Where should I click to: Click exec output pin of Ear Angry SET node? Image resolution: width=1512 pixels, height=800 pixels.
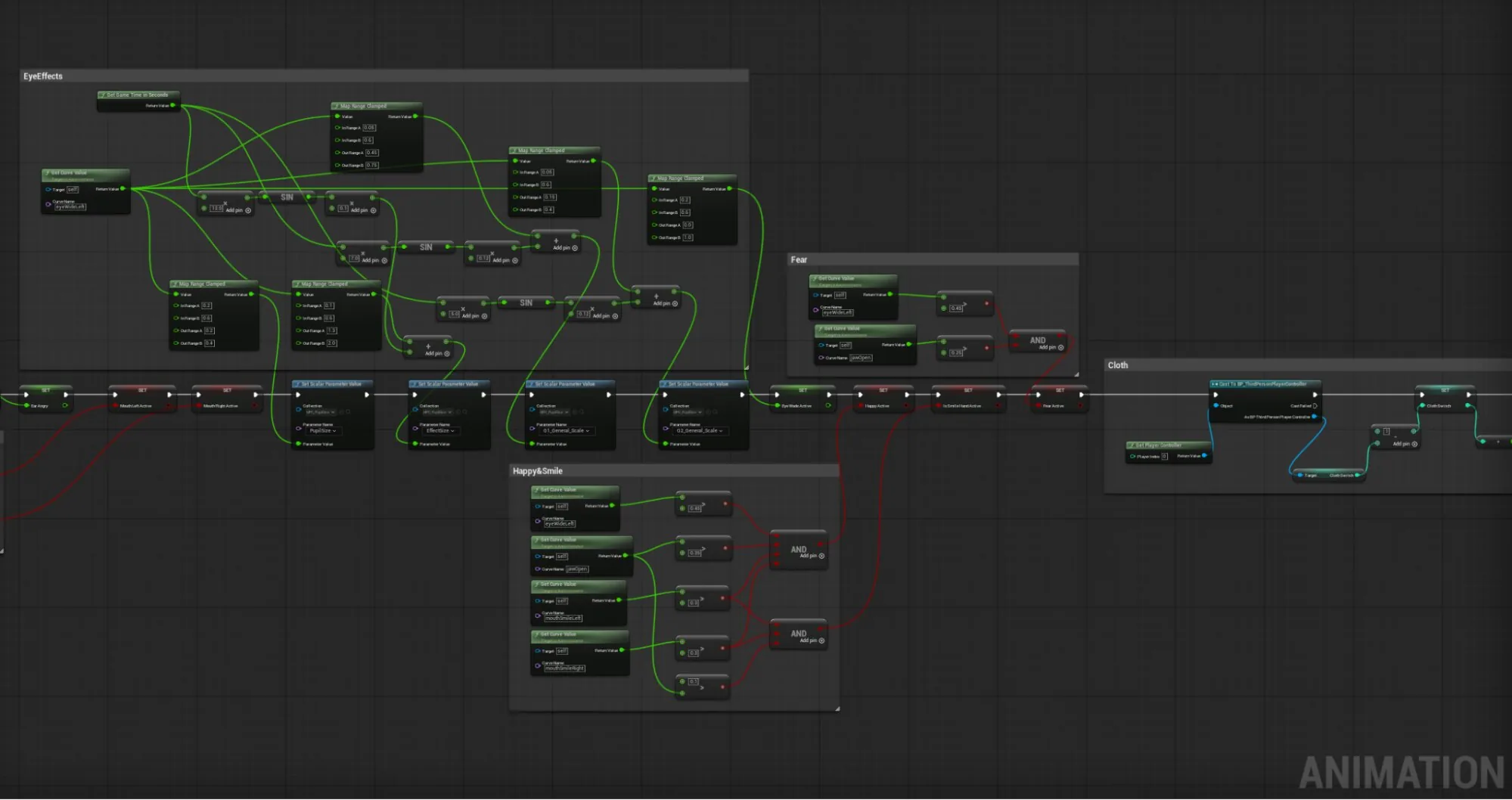[x=66, y=395]
